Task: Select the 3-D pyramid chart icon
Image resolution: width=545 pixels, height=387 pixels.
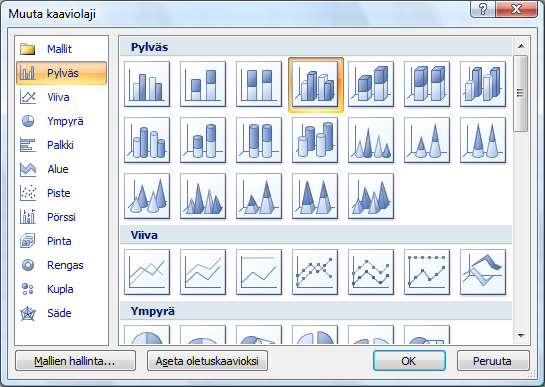Action: [x=371, y=196]
